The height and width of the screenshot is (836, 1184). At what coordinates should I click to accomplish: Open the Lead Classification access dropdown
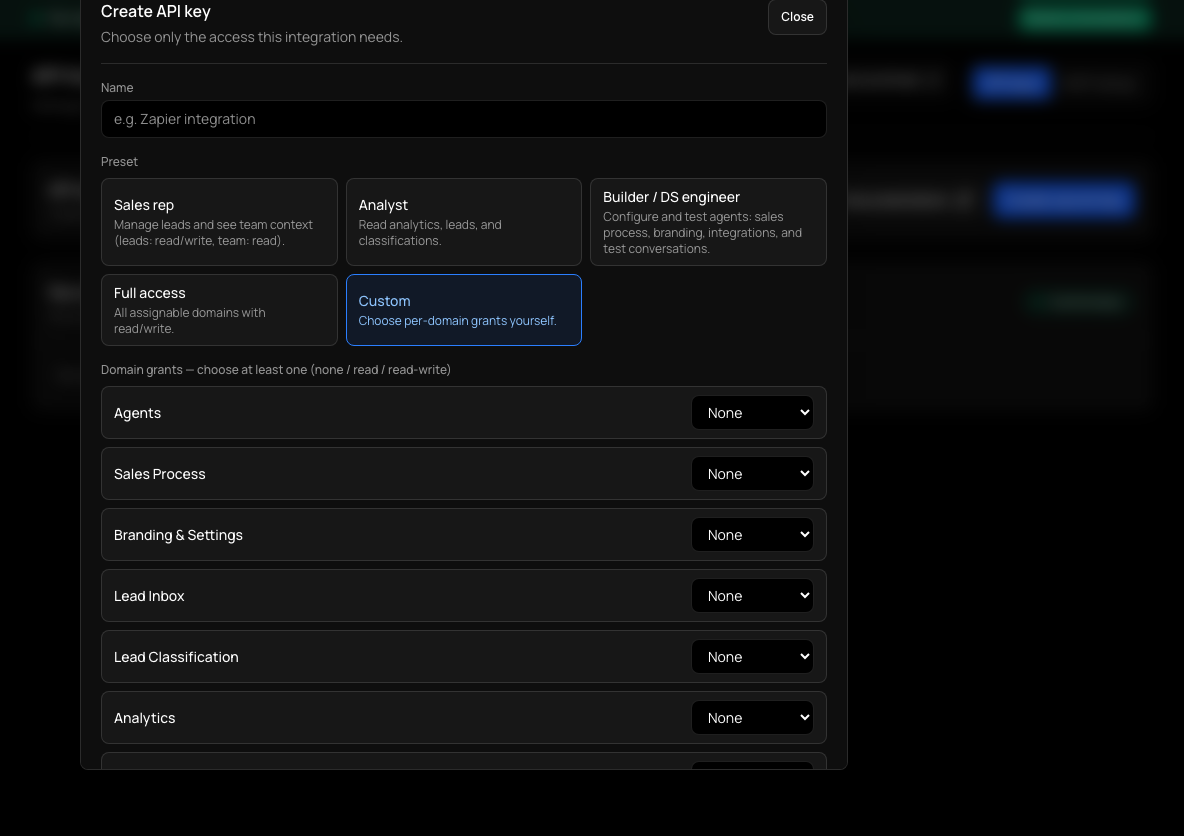tap(752, 658)
